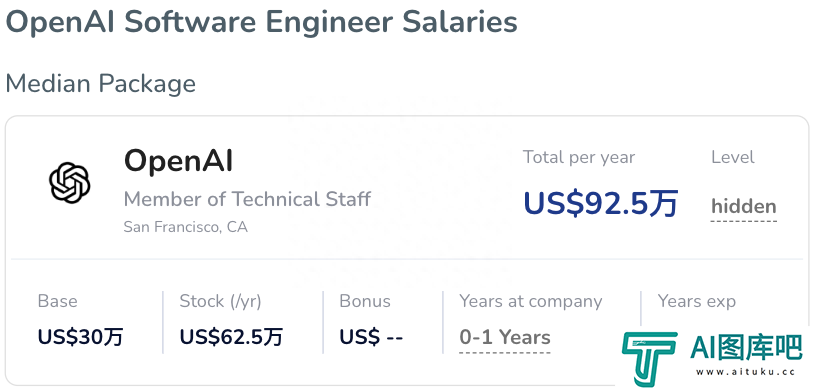The image size is (815, 391).
Task: Click the OpenAI Software Engineer Salaries title
Action: 261,22
